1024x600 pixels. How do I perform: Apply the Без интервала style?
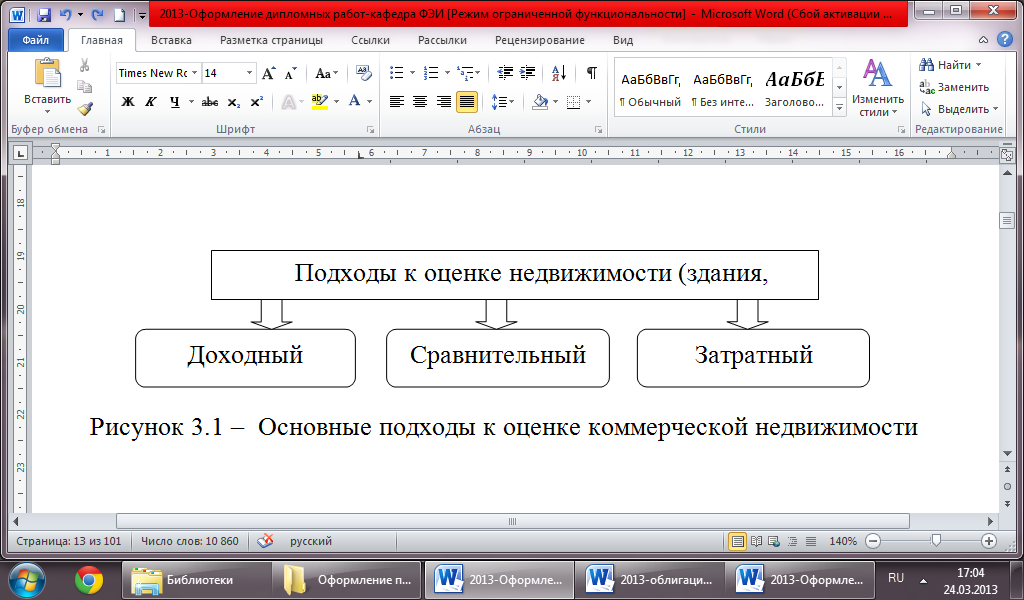pyautogui.click(x=722, y=88)
